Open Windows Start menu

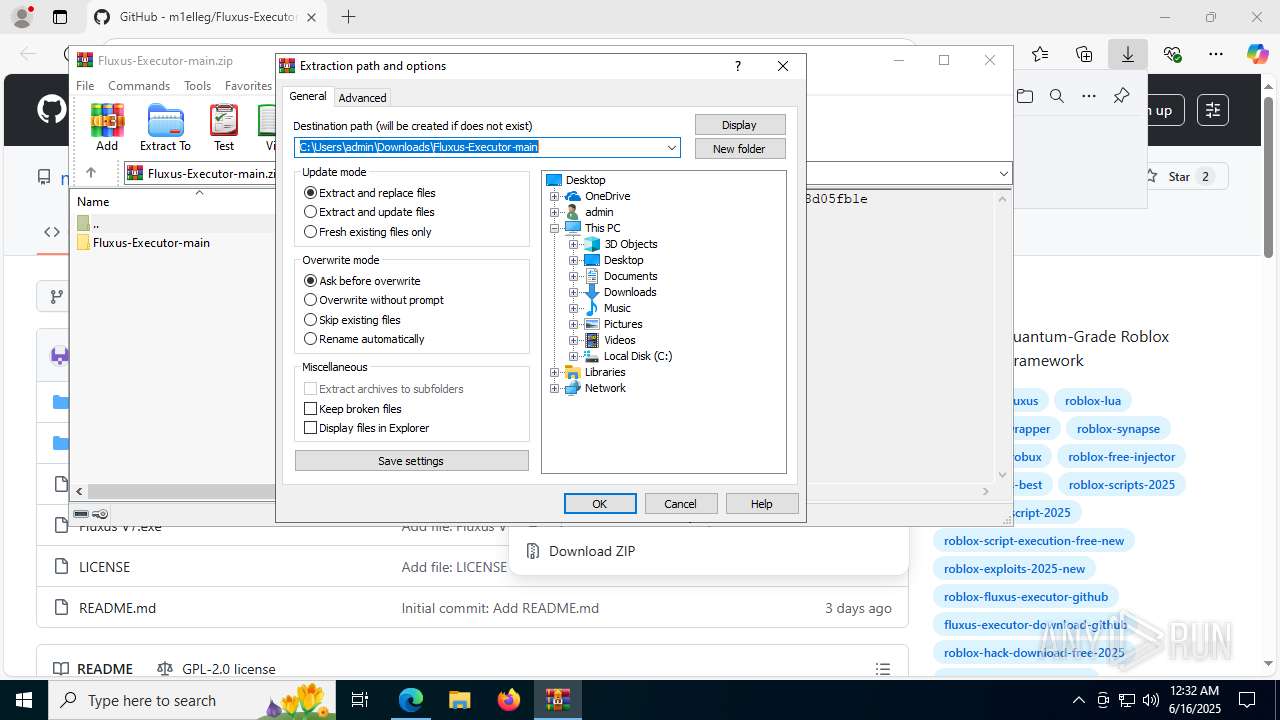[x=23, y=700]
